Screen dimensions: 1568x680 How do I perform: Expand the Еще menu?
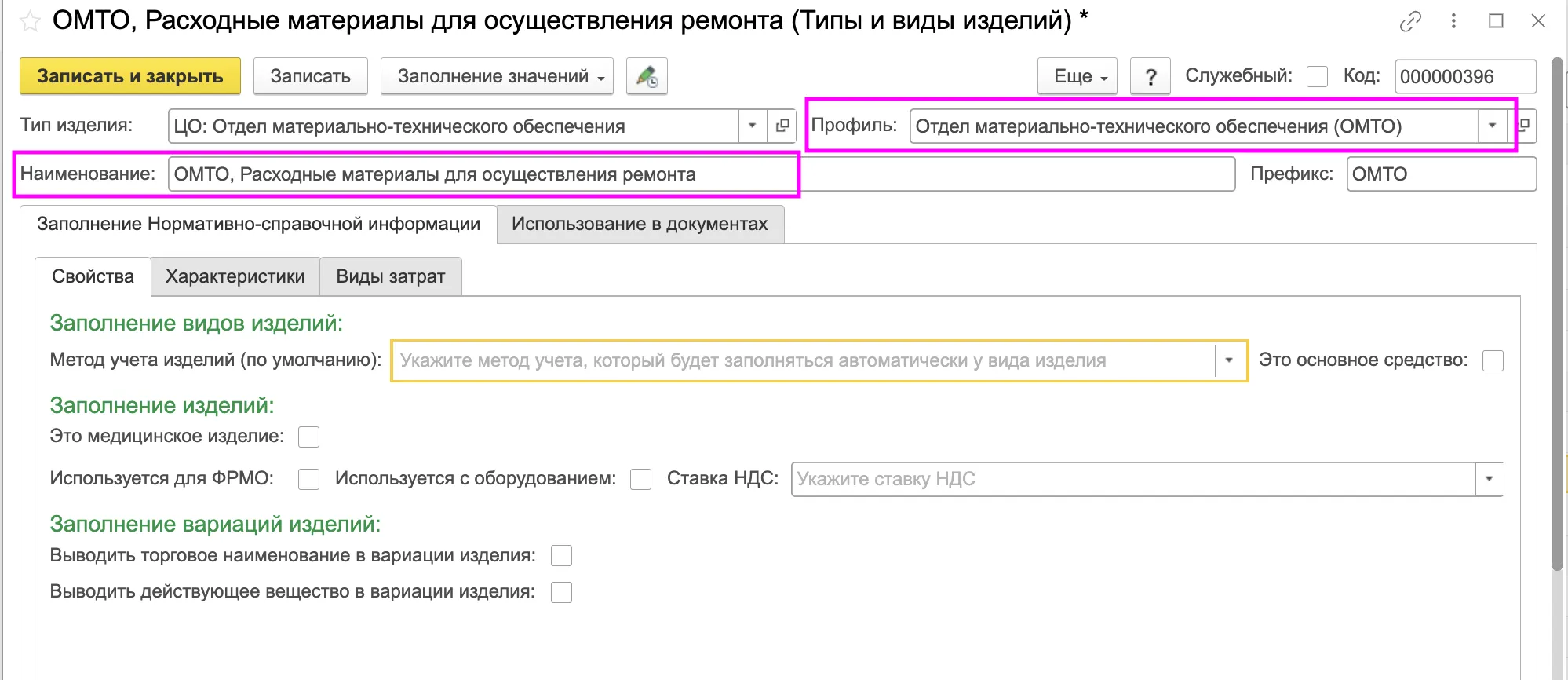click(x=1077, y=76)
